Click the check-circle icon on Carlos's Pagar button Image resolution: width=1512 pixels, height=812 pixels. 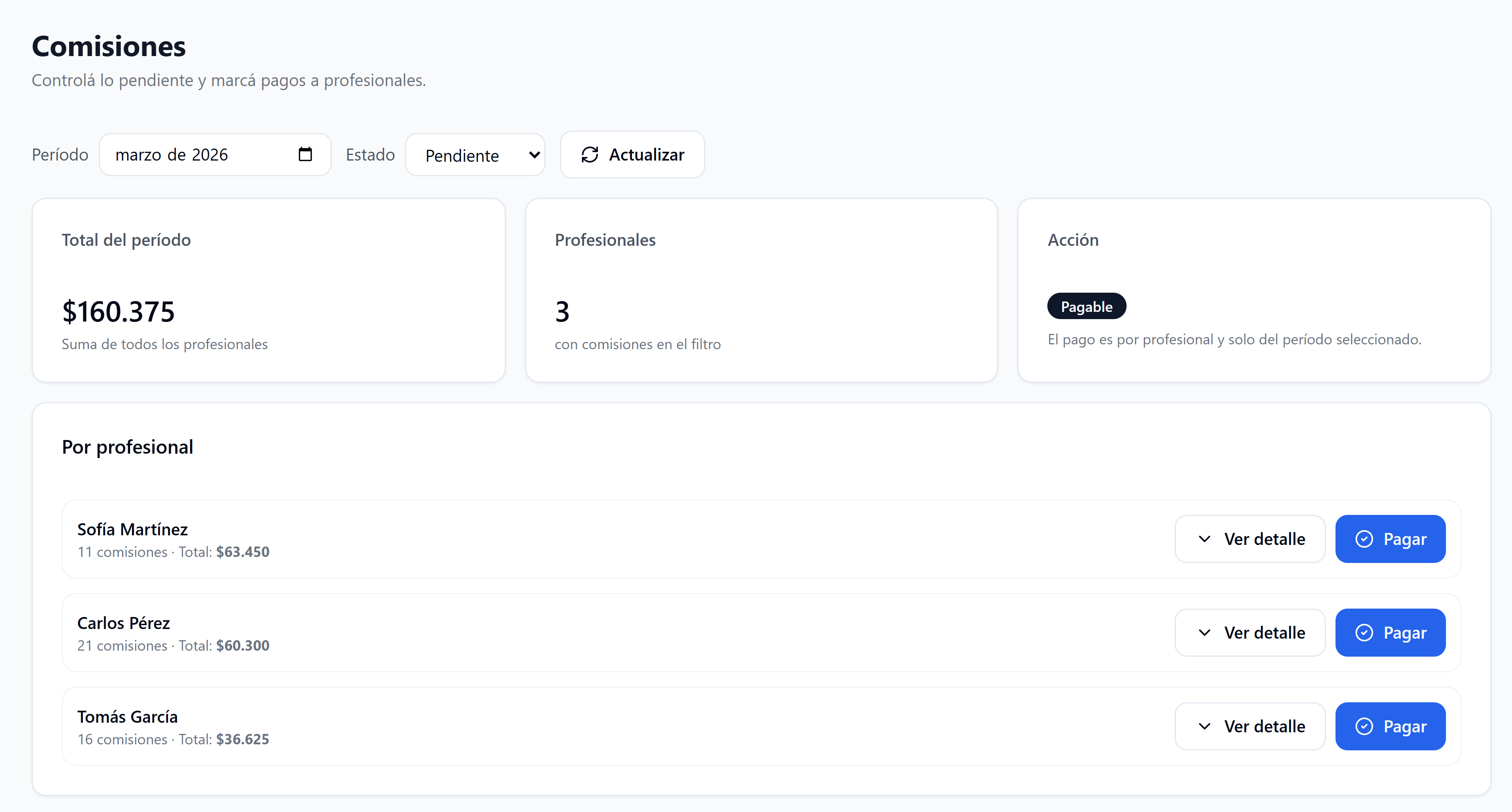(x=1365, y=632)
